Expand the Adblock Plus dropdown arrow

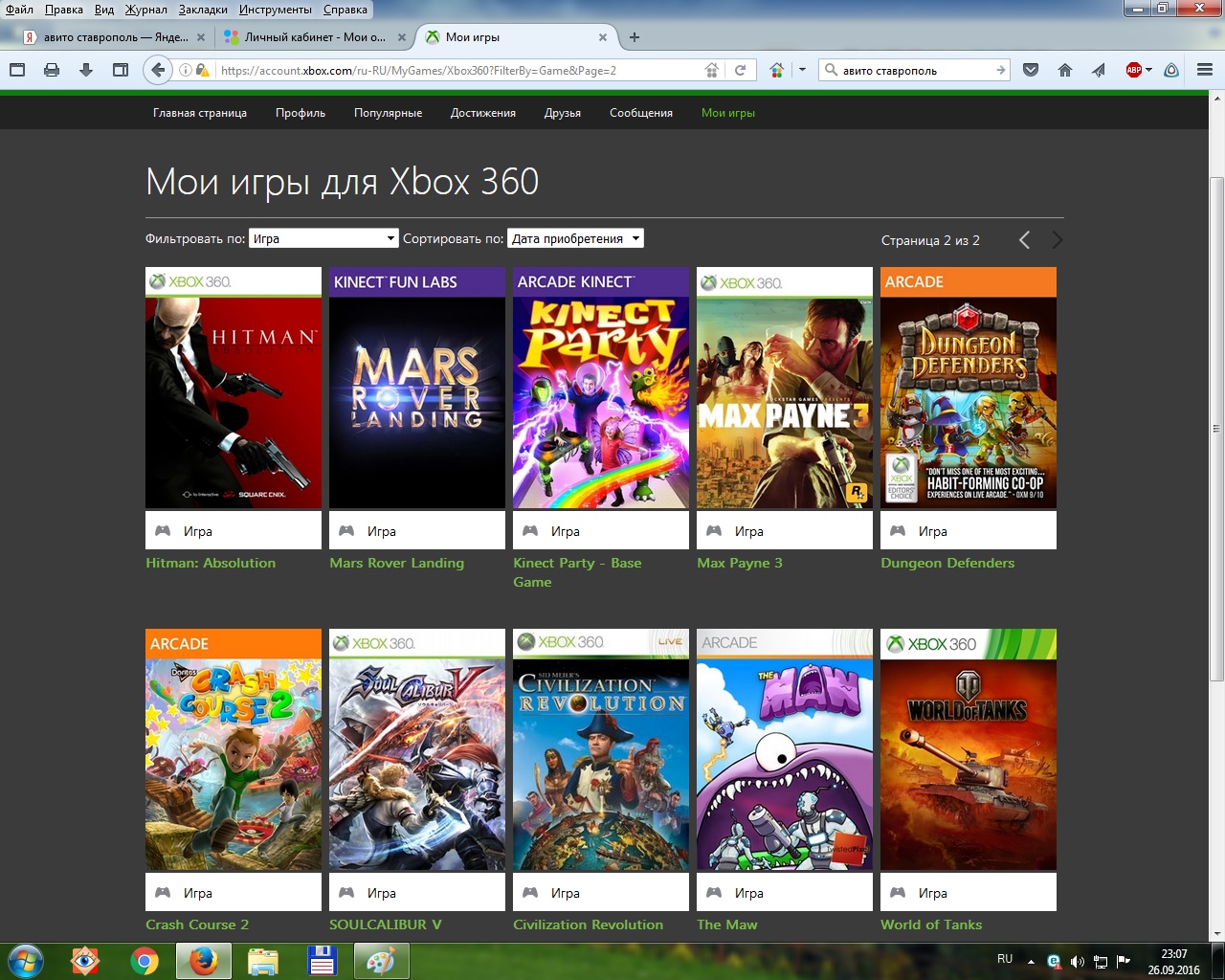(x=1148, y=70)
